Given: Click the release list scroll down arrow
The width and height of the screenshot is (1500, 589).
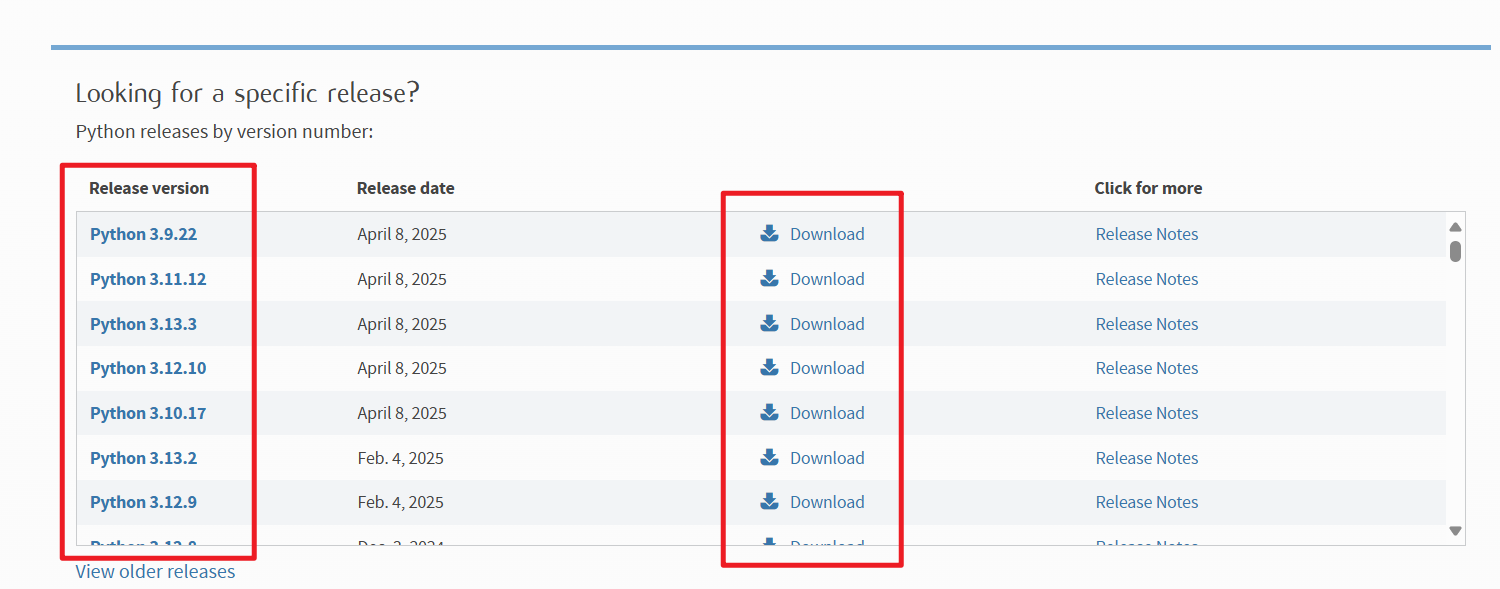Looking at the screenshot, I should pos(1456,531).
